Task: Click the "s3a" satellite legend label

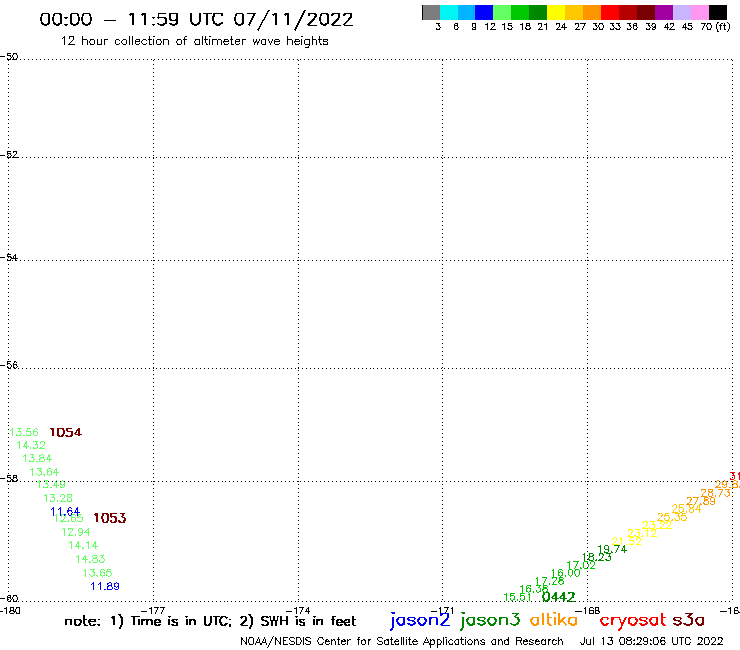Action: [x=689, y=620]
